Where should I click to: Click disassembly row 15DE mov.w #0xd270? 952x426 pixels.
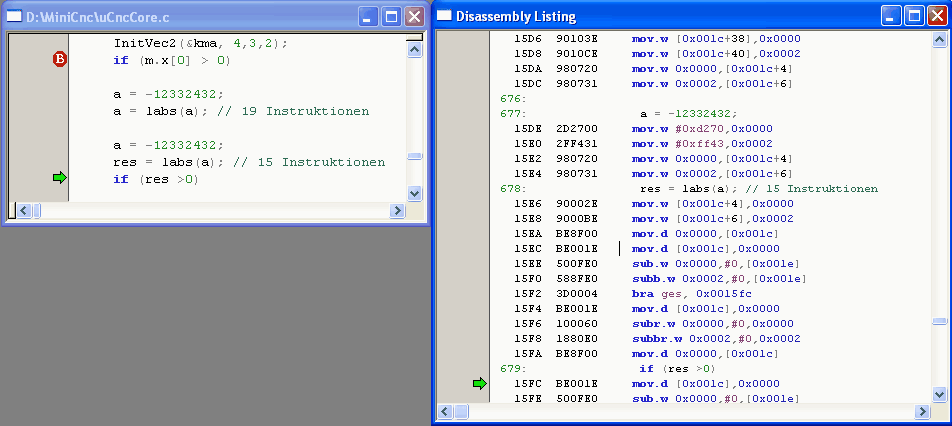(x=644, y=129)
